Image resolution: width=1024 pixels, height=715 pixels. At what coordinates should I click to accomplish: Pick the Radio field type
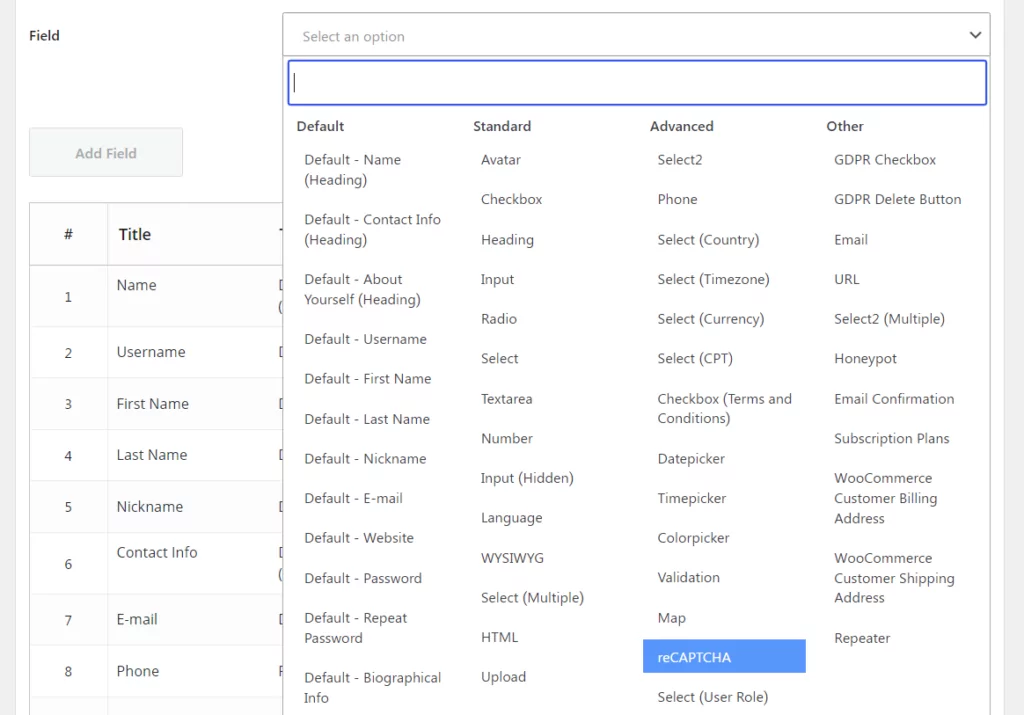(x=499, y=319)
